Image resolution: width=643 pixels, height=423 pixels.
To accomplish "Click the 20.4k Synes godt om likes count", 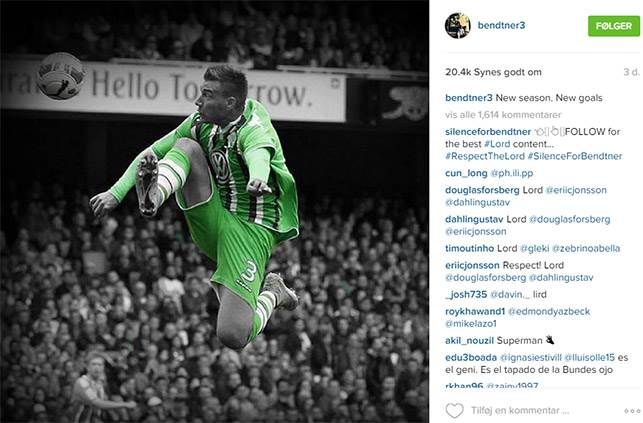I will (x=493, y=72).
